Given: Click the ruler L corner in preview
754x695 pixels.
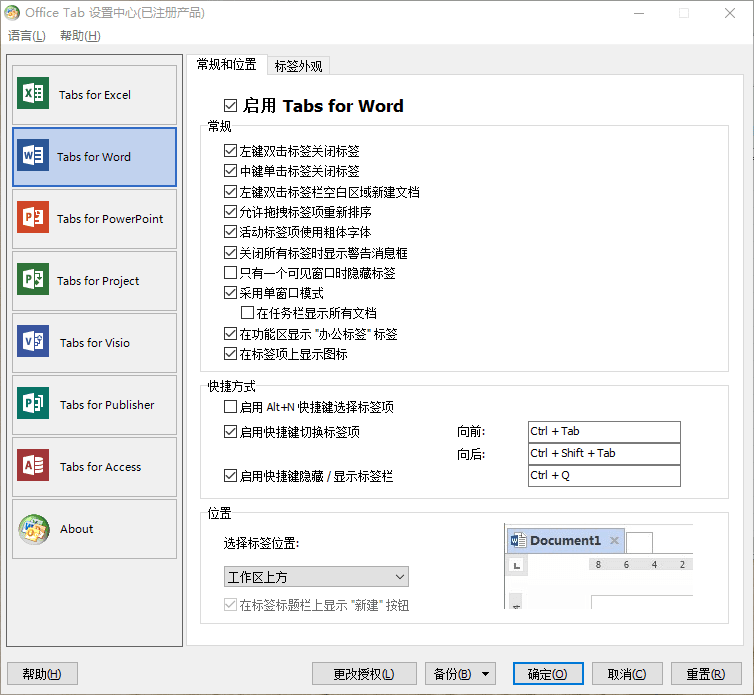Looking at the screenshot, I should (x=517, y=565).
